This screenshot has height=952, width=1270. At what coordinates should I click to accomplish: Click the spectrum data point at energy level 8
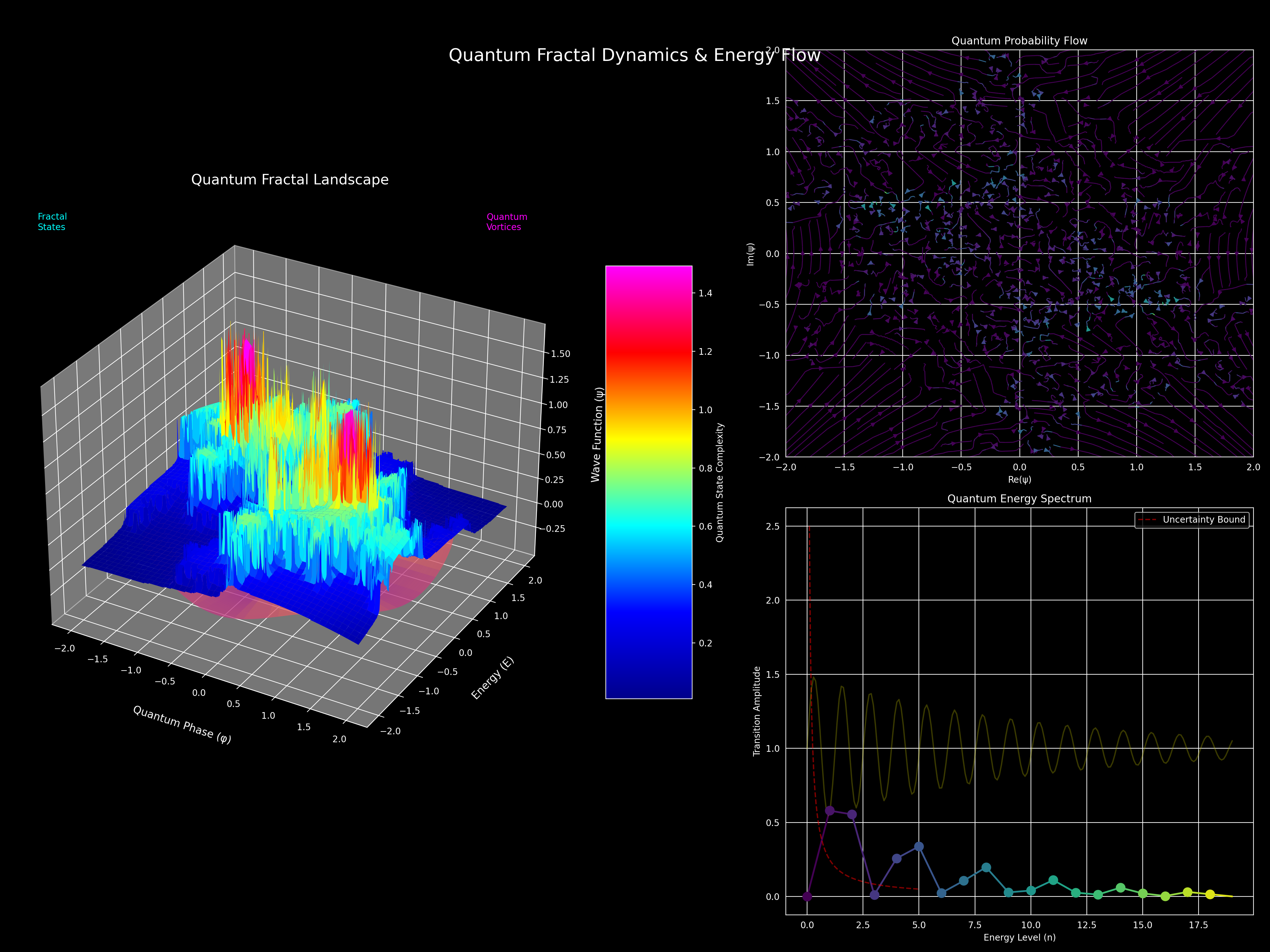coord(986,868)
